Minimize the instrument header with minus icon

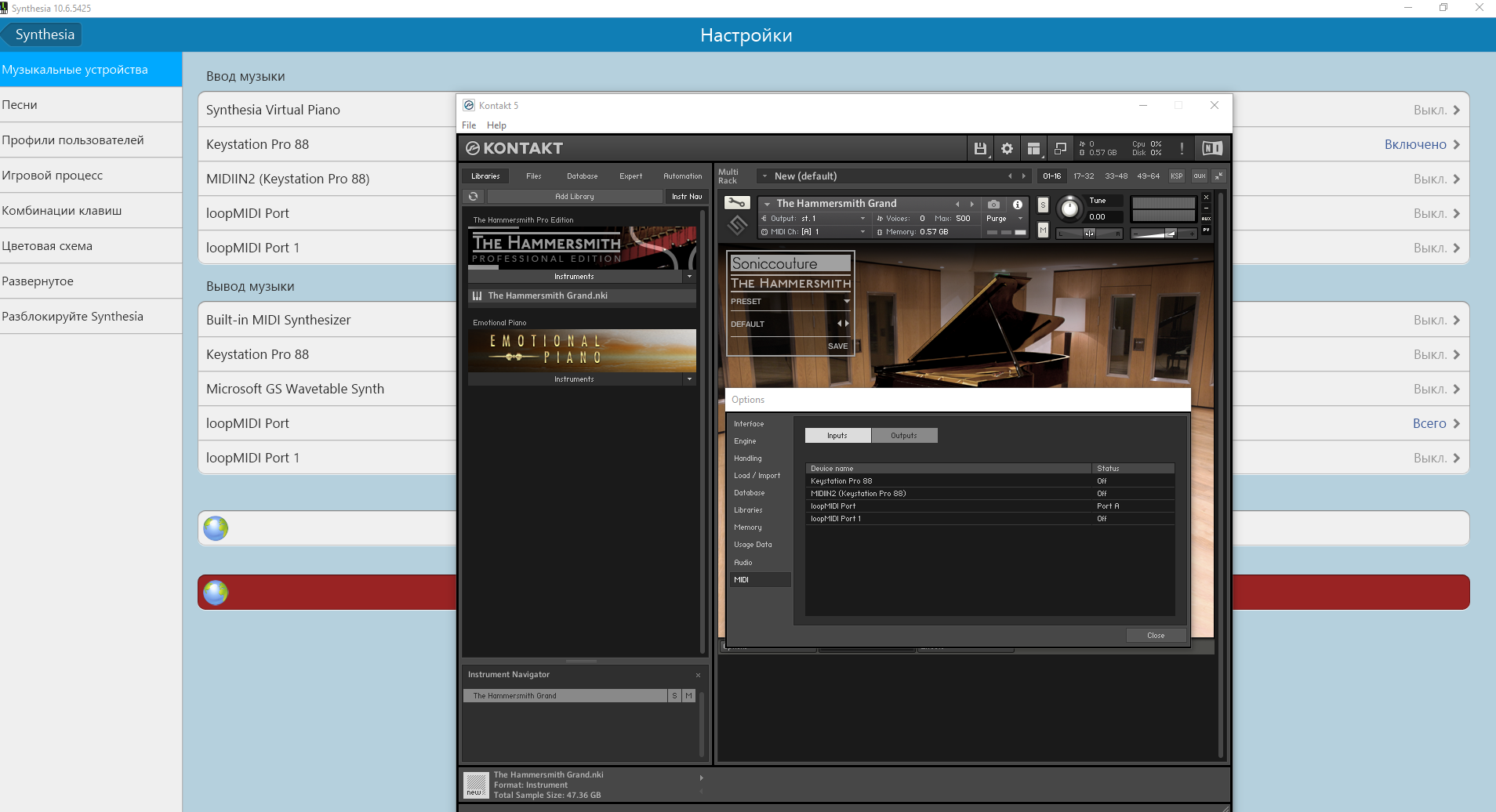(1206, 208)
